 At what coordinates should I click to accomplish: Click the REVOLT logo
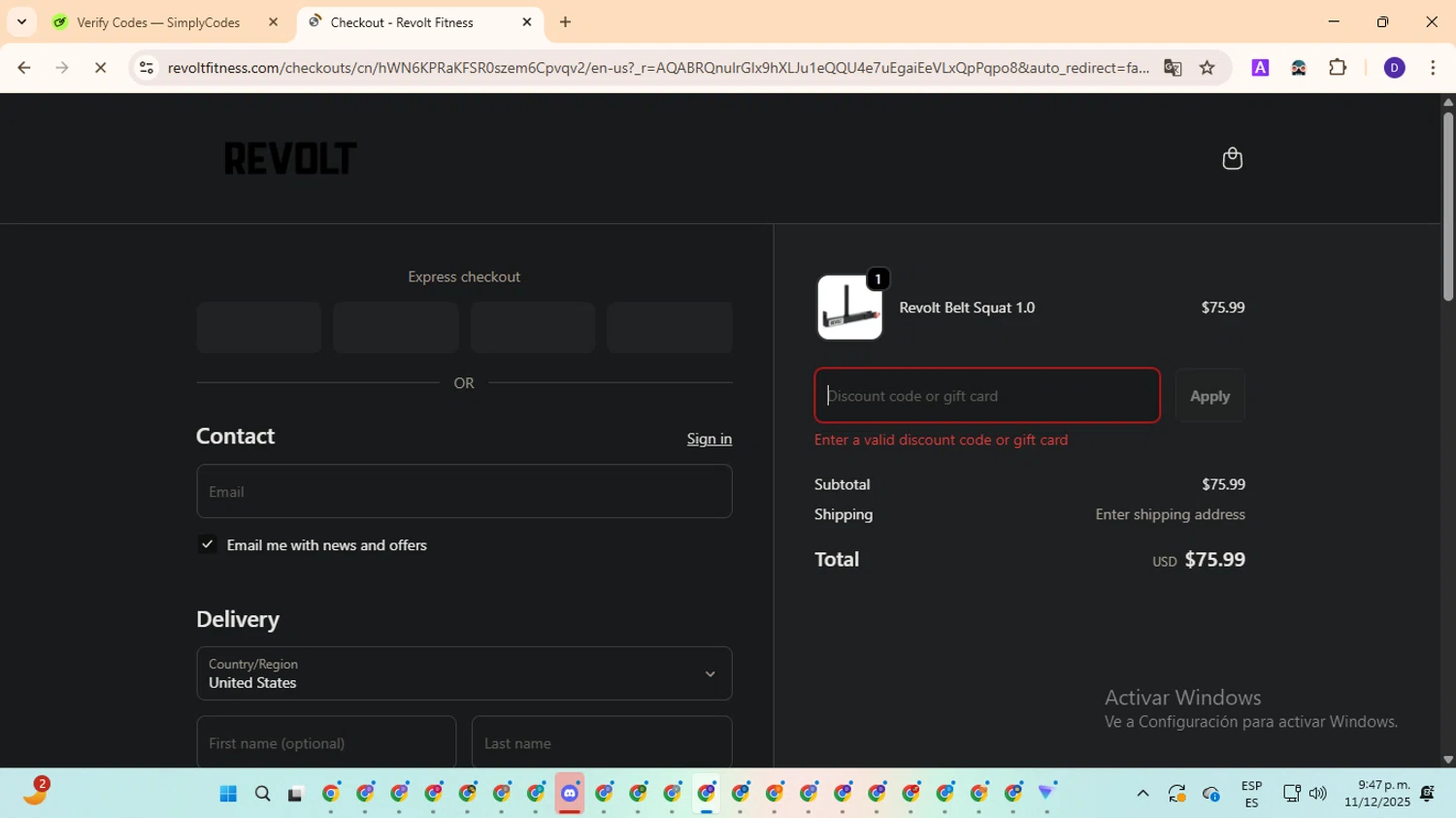tap(290, 158)
